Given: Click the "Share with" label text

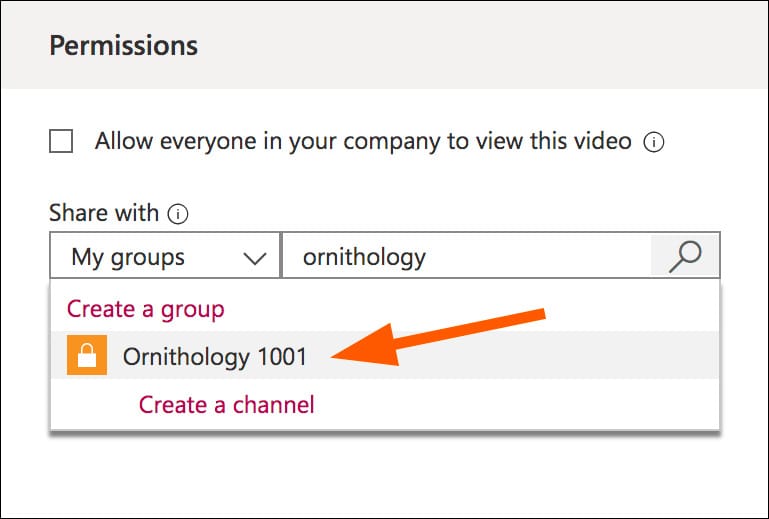Looking at the screenshot, I should pos(103,213).
